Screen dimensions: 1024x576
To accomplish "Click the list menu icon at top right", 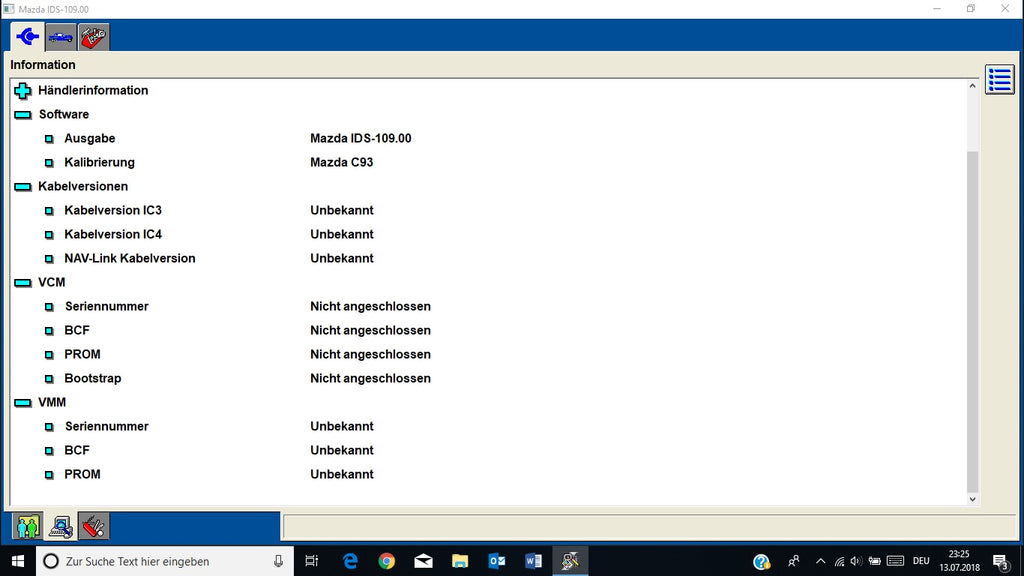I will [999, 80].
